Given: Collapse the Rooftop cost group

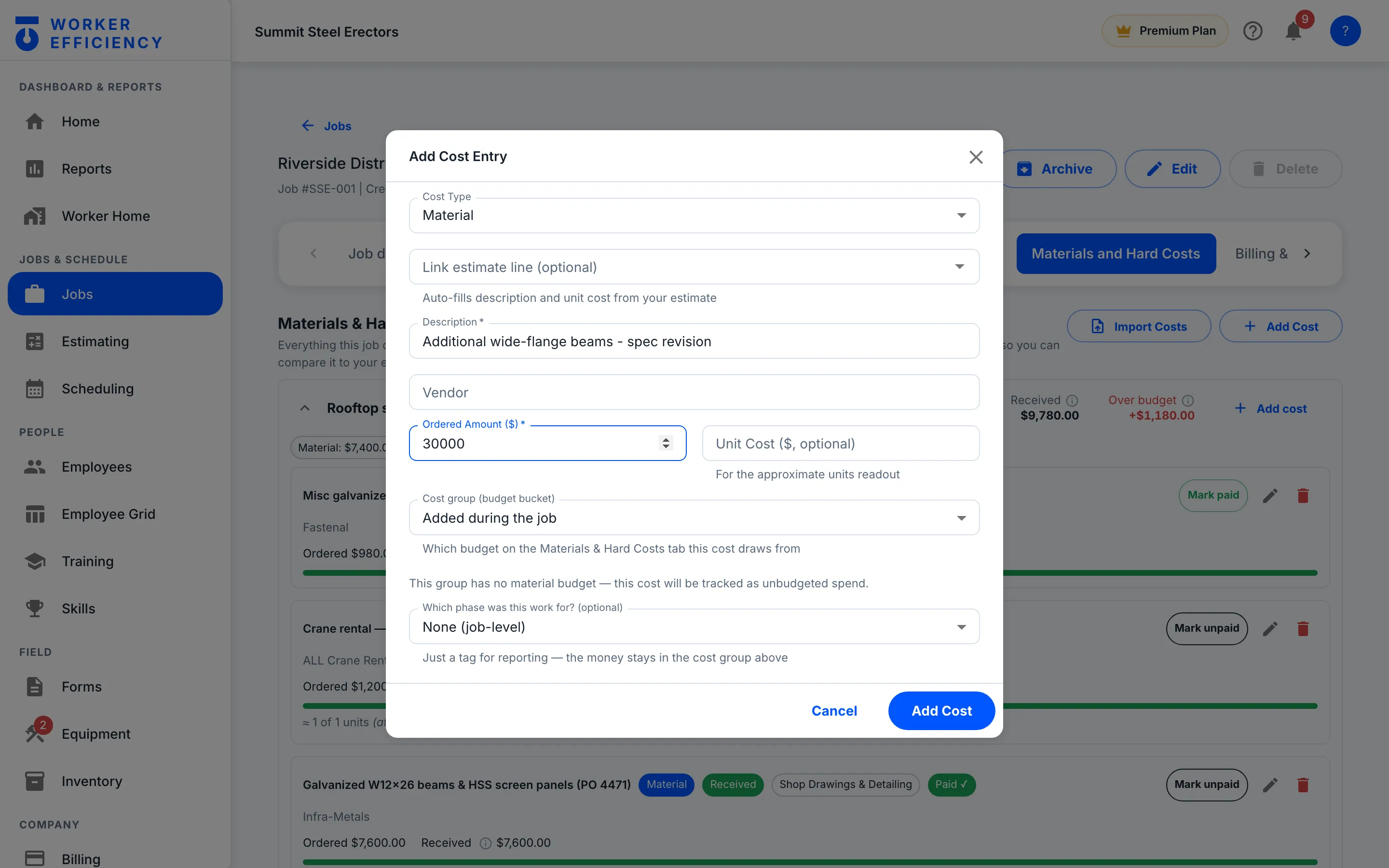Looking at the screenshot, I should (x=305, y=408).
